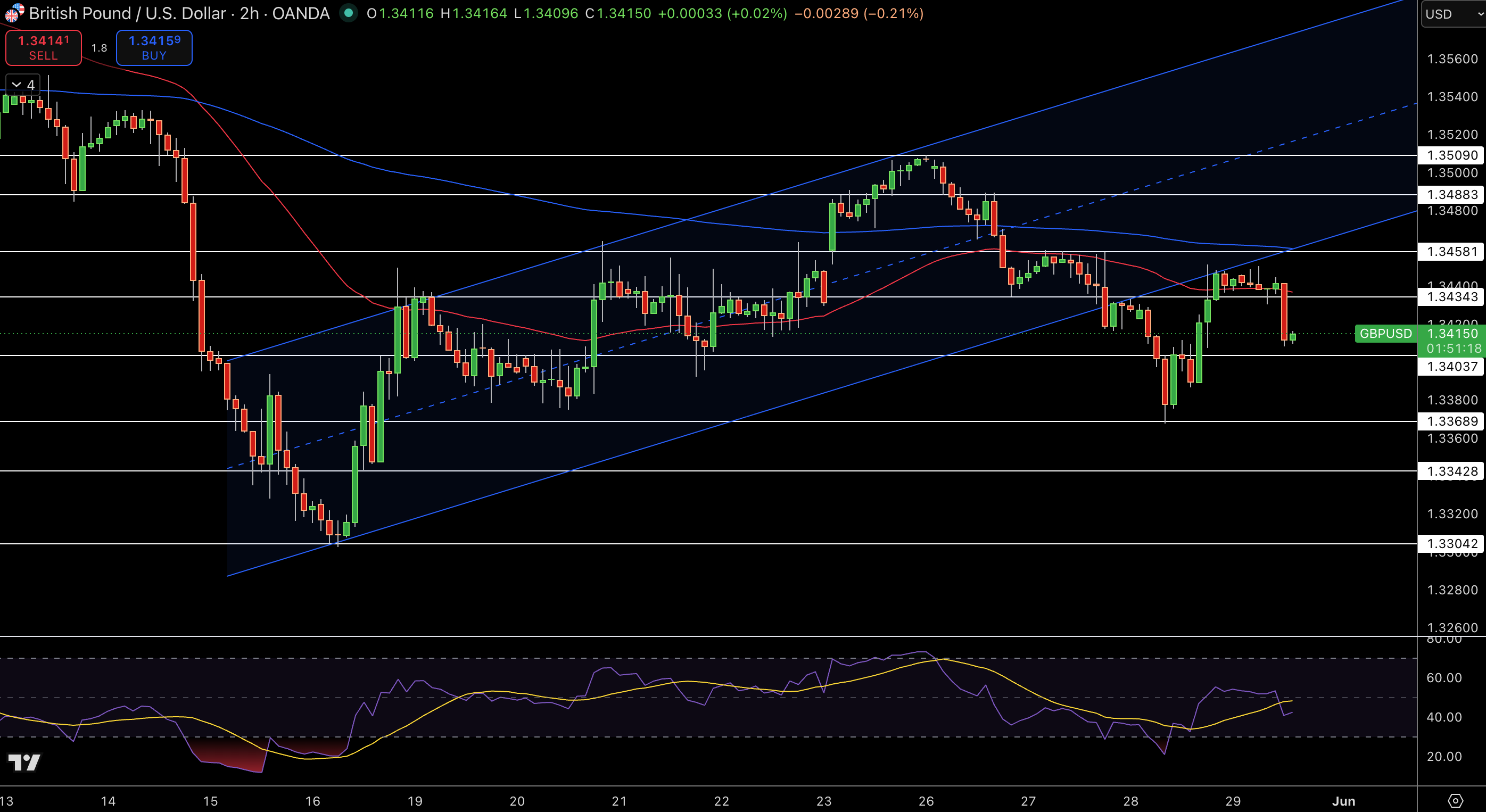
Task: Click the green market status dot
Action: click(x=348, y=13)
